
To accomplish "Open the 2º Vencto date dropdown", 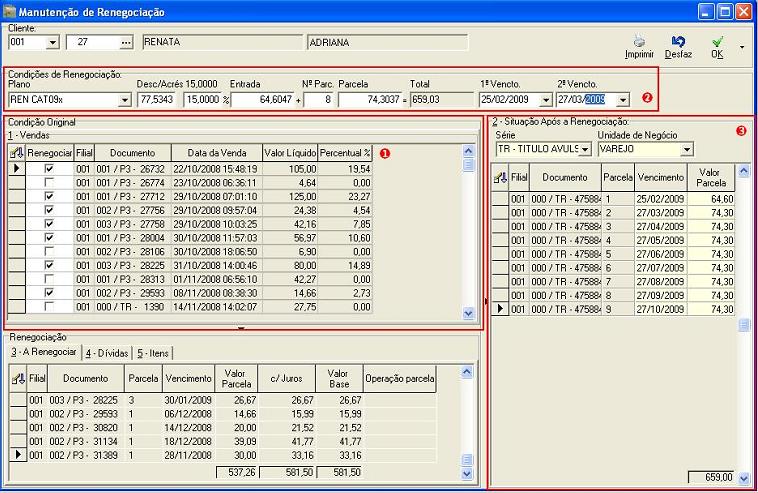I will 623,100.
